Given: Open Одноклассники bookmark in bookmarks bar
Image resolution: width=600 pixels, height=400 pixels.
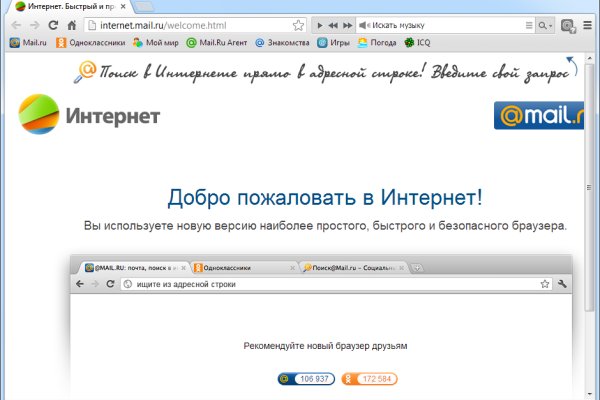Looking at the screenshot, I should 90,43.
